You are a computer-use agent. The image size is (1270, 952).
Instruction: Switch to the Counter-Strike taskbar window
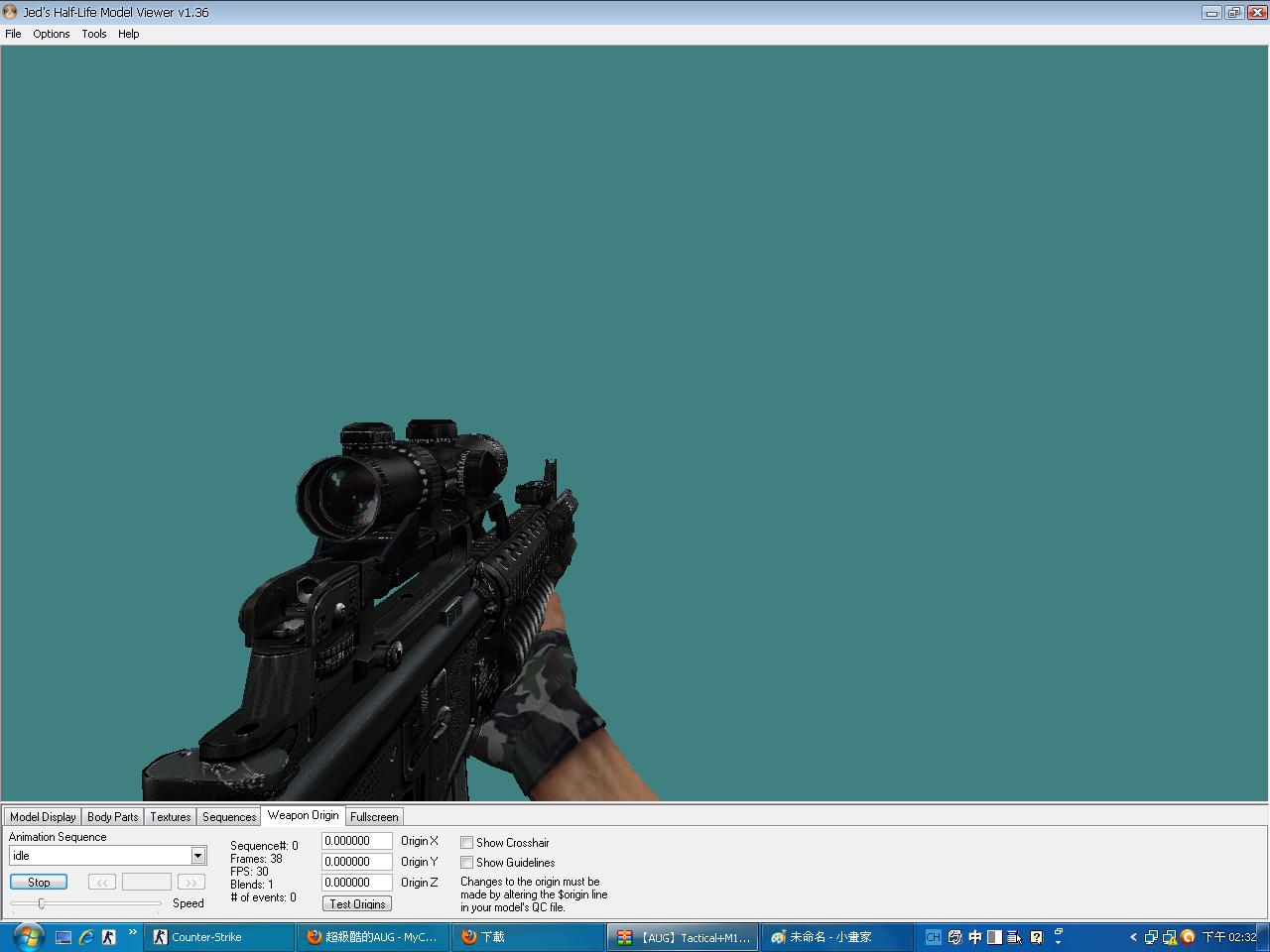pos(220,937)
